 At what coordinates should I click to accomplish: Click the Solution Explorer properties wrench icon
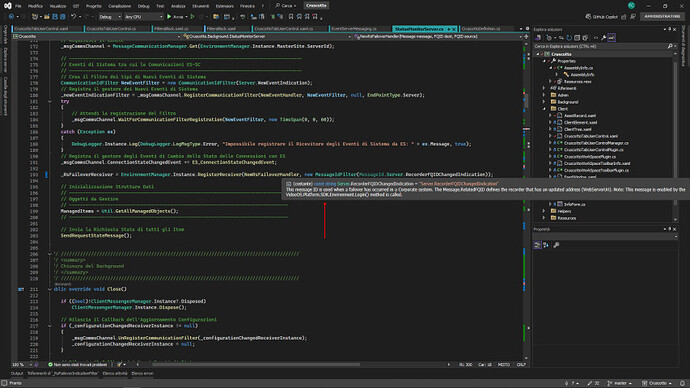604,38
